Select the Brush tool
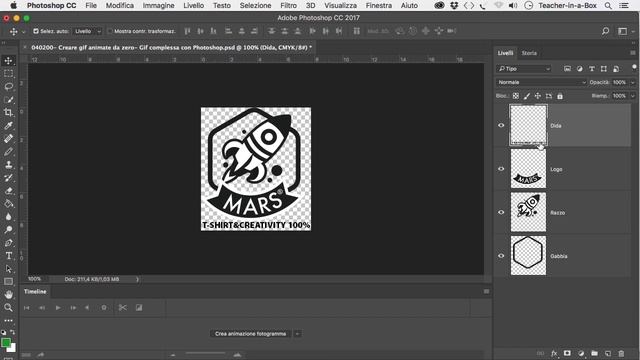Image resolution: width=640 pixels, height=360 pixels. click(x=8, y=152)
